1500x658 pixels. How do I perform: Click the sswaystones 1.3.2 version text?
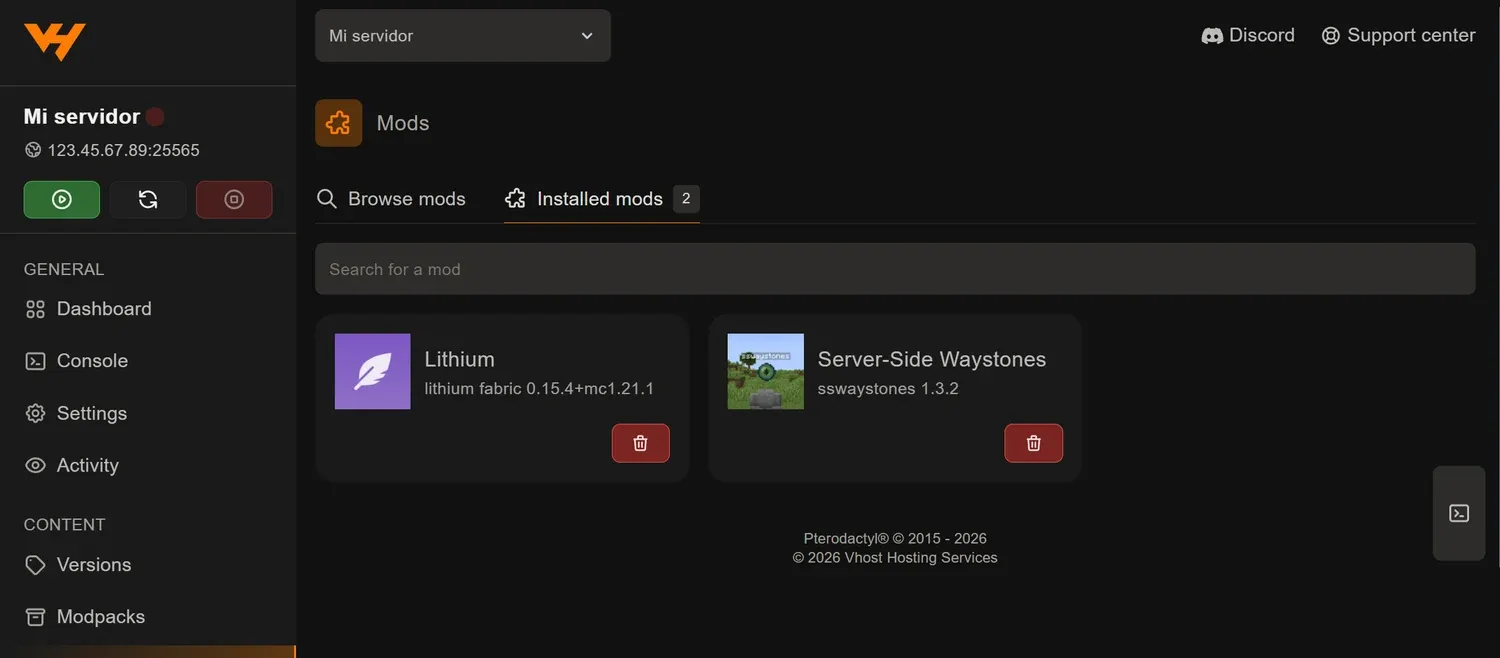click(x=888, y=388)
